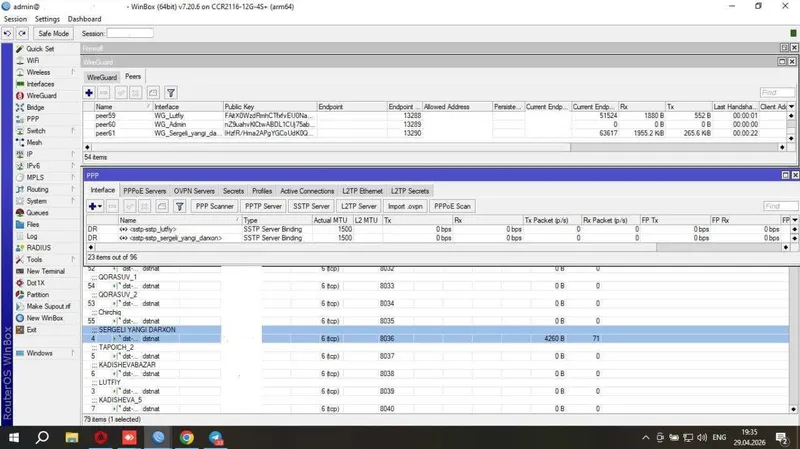
Task: Open Dashboard menu
Action: pos(84,19)
